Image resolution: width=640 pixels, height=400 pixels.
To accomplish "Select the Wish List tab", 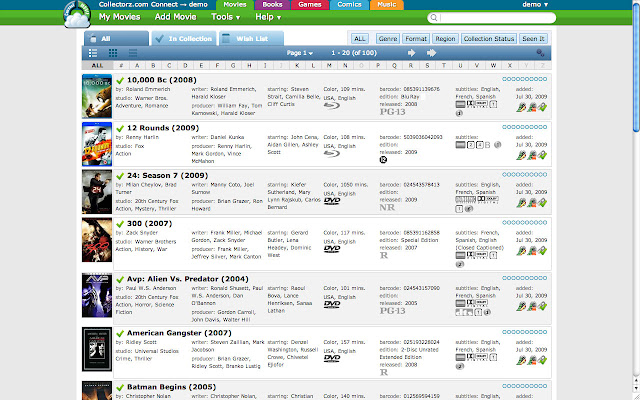I will tap(251, 38).
